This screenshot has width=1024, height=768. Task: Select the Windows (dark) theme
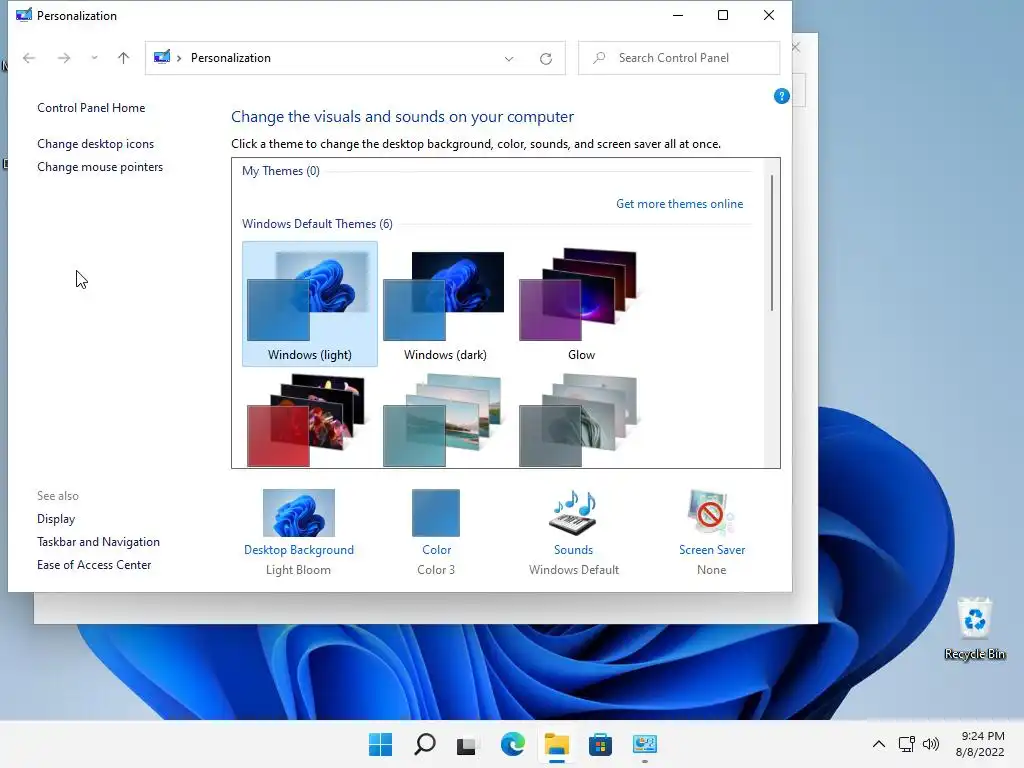pyautogui.click(x=445, y=304)
